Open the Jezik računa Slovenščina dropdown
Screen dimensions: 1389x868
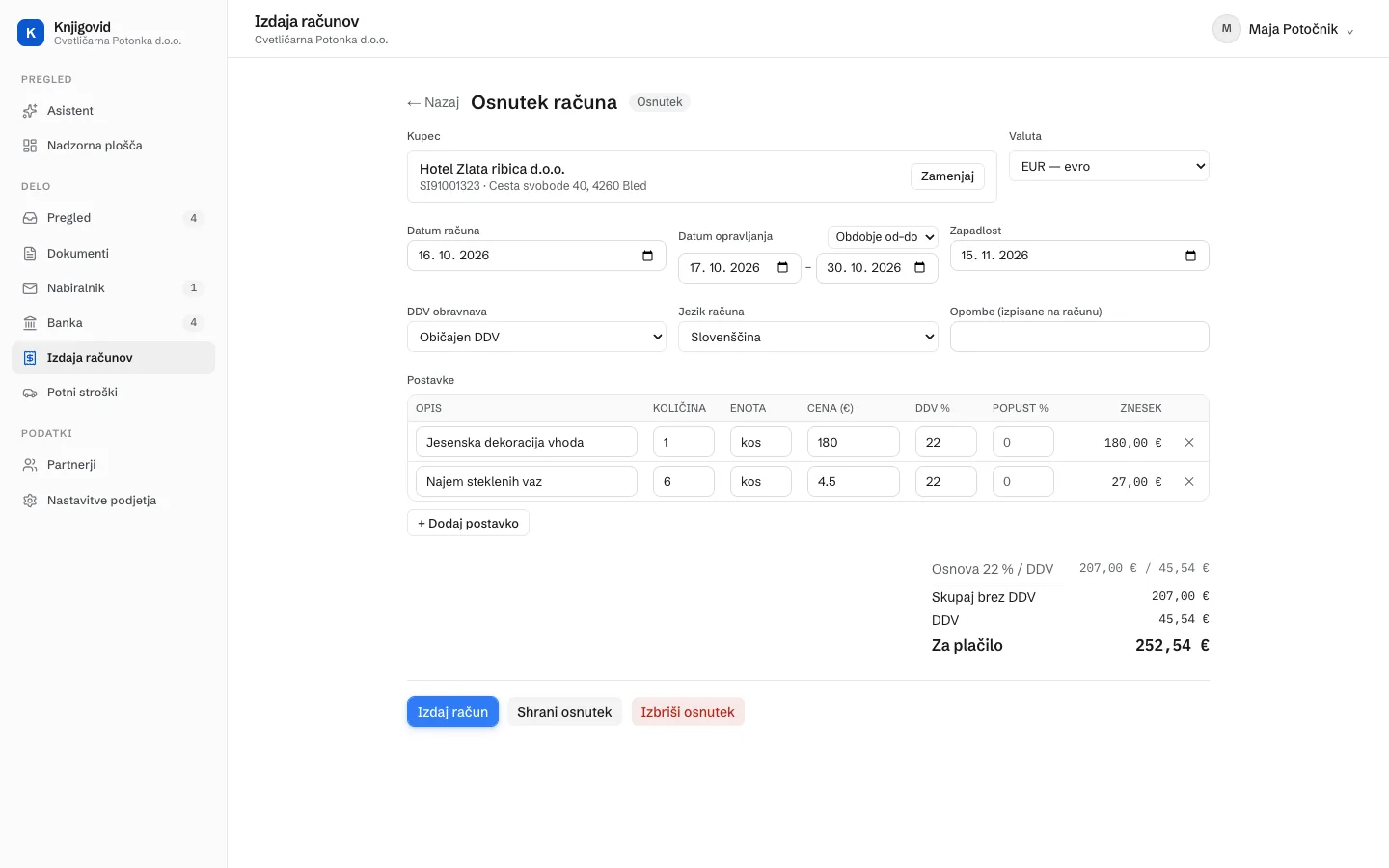pos(808,337)
